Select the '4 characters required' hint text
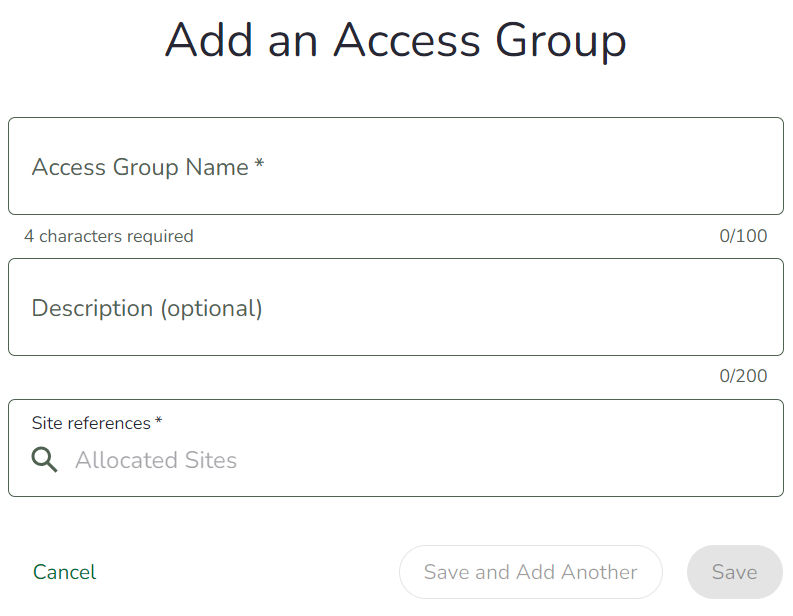Viewport: 793px width, 616px height. click(x=109, y=237)
